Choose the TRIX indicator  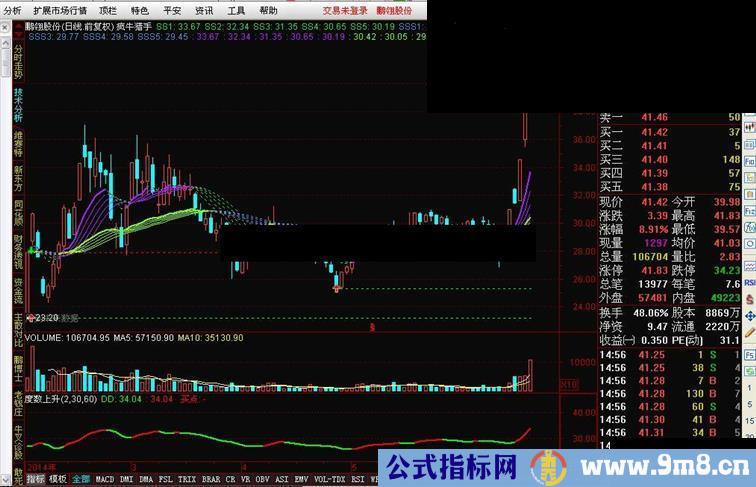pos(185,479)
